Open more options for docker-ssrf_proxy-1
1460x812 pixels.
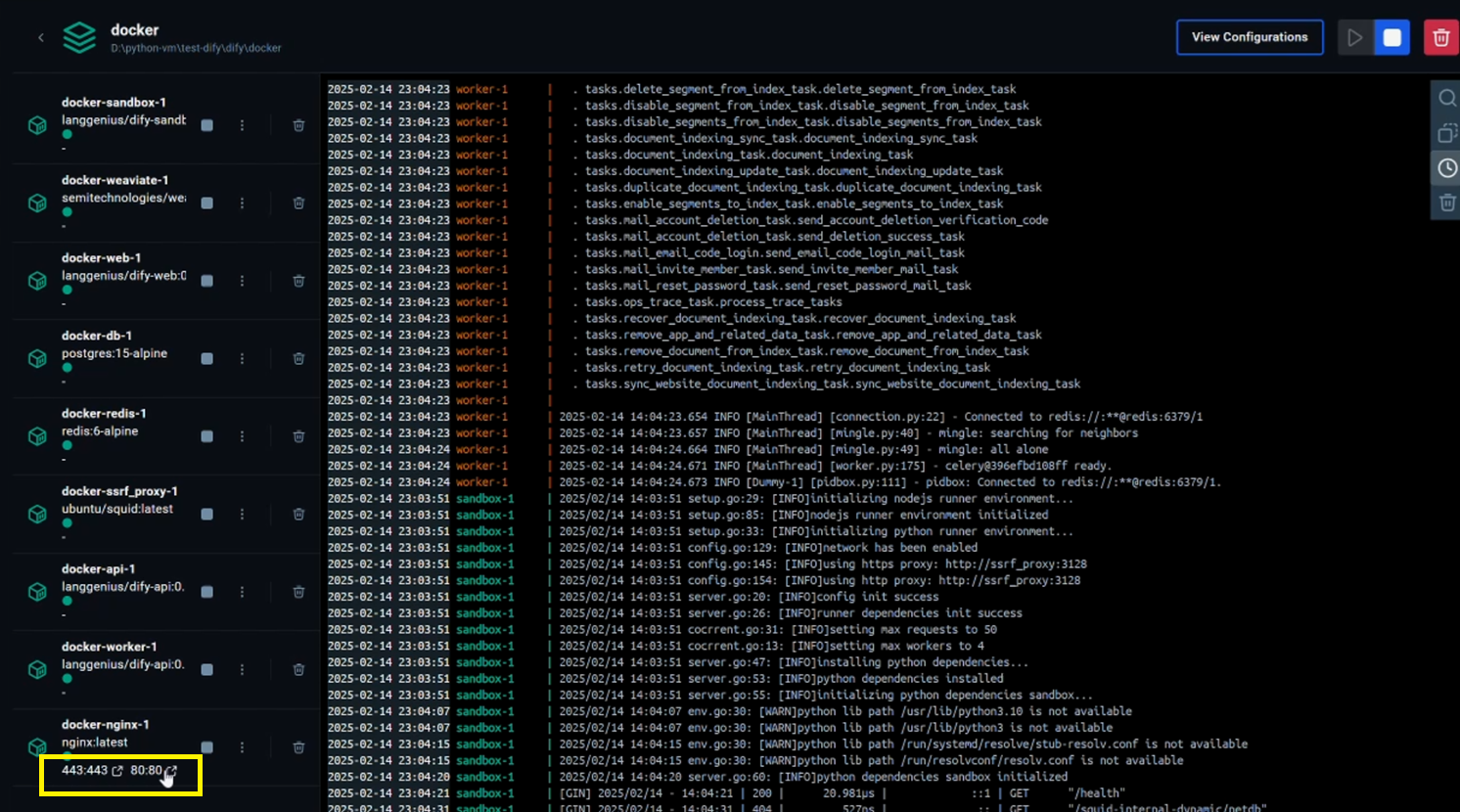click(242, 514)
